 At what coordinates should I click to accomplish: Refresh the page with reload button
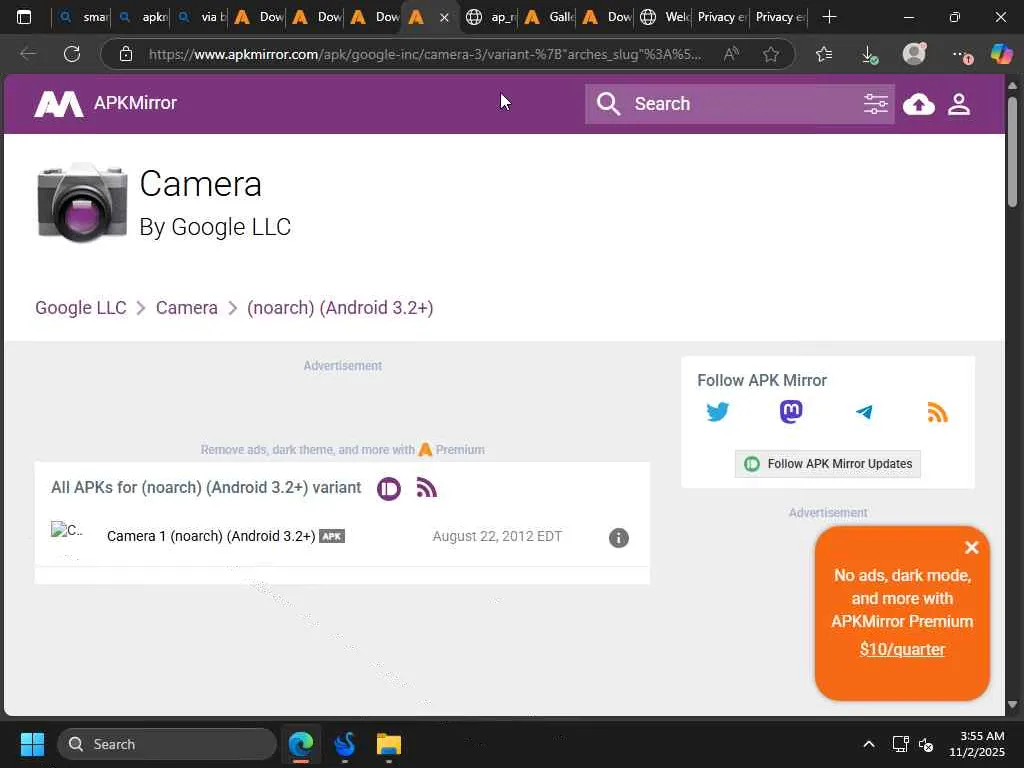click(72, 54)
